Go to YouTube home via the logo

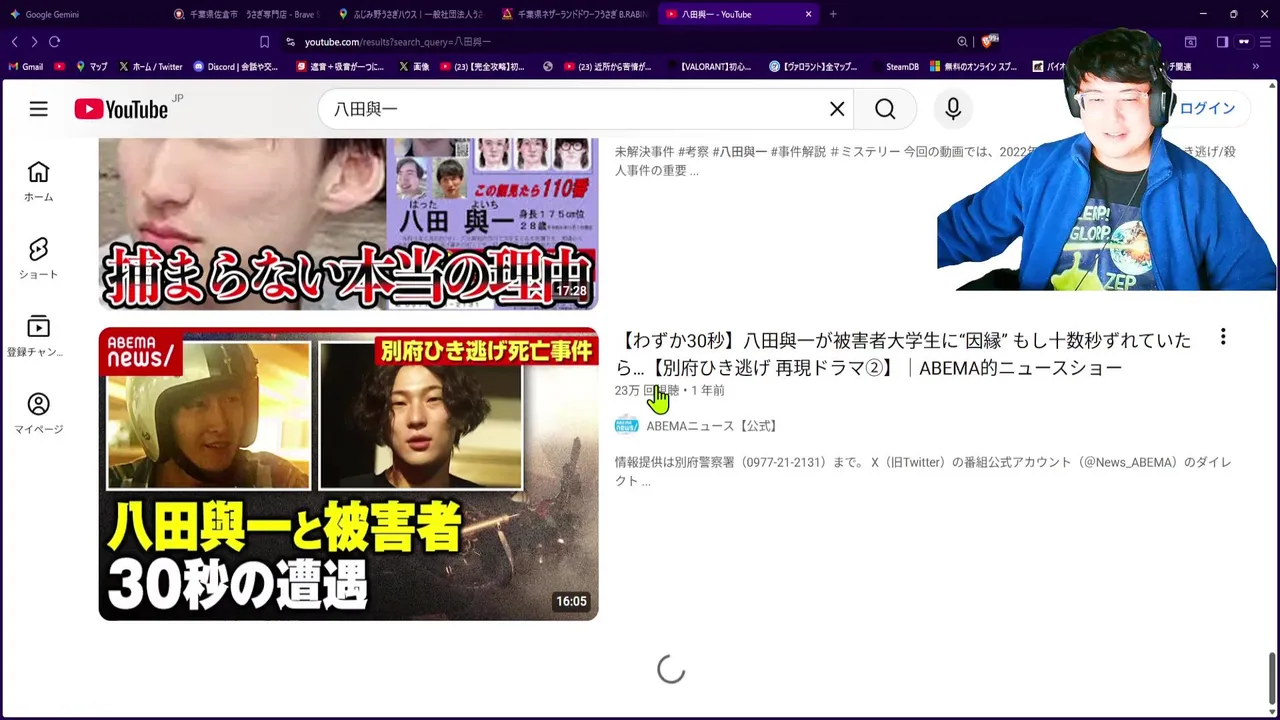point(121,109)
